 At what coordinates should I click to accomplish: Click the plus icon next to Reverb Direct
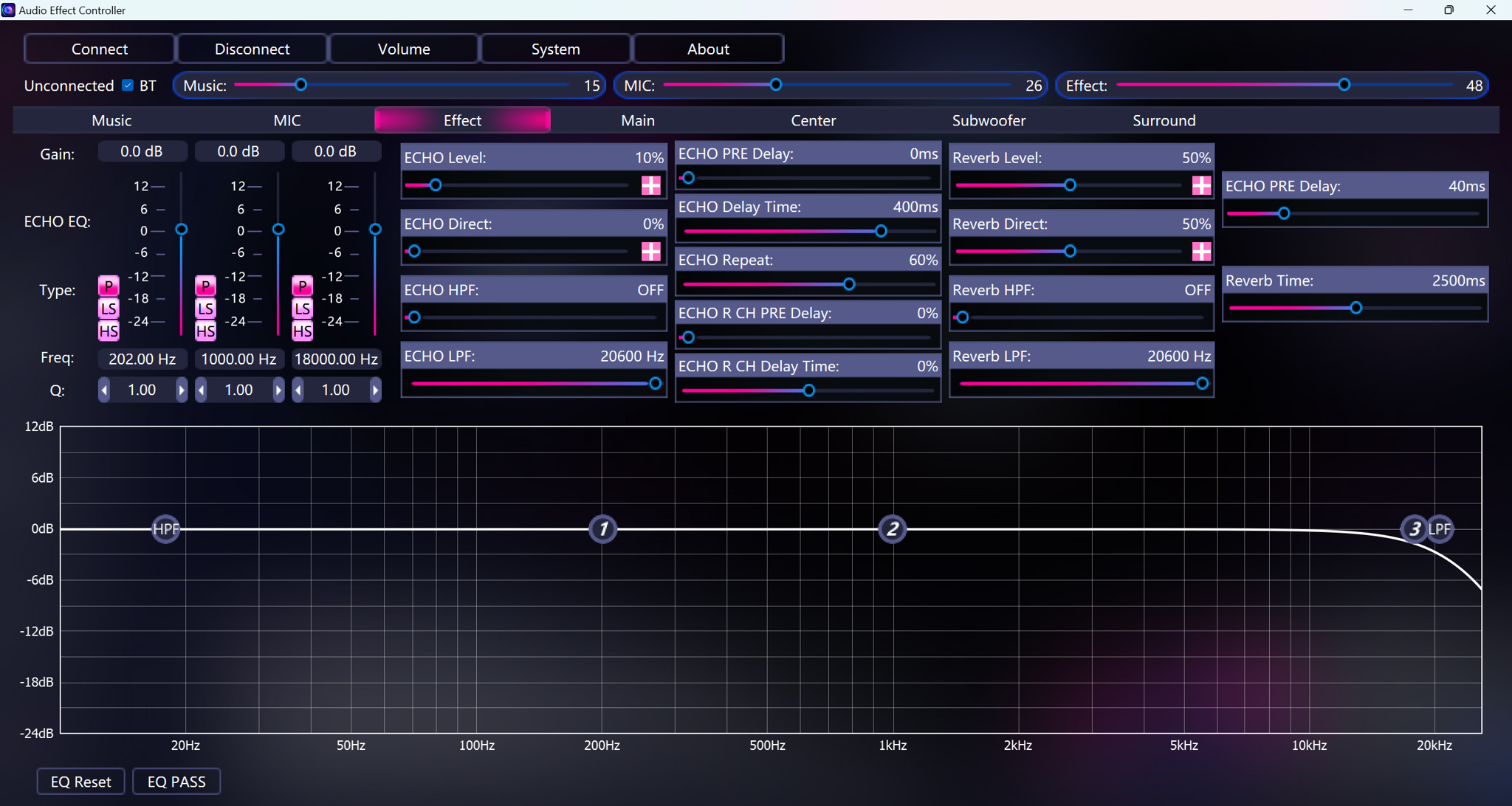(1201, 252)
